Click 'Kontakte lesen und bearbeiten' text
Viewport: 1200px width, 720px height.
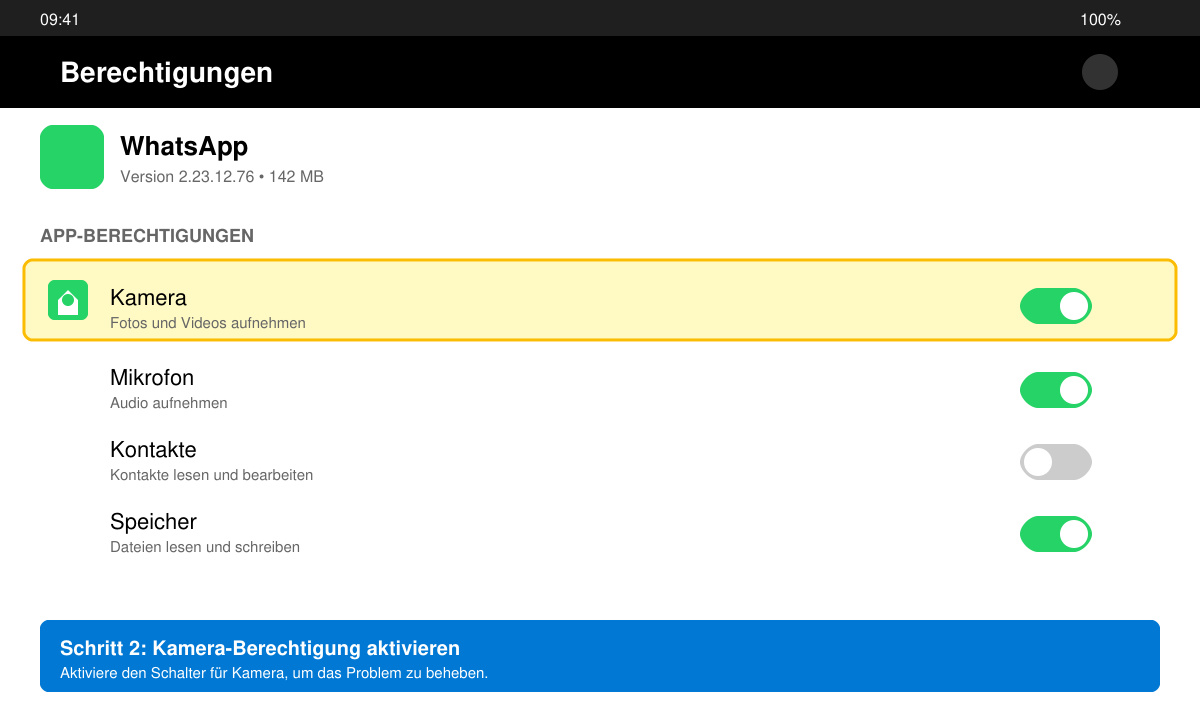(x=212, y=475)
